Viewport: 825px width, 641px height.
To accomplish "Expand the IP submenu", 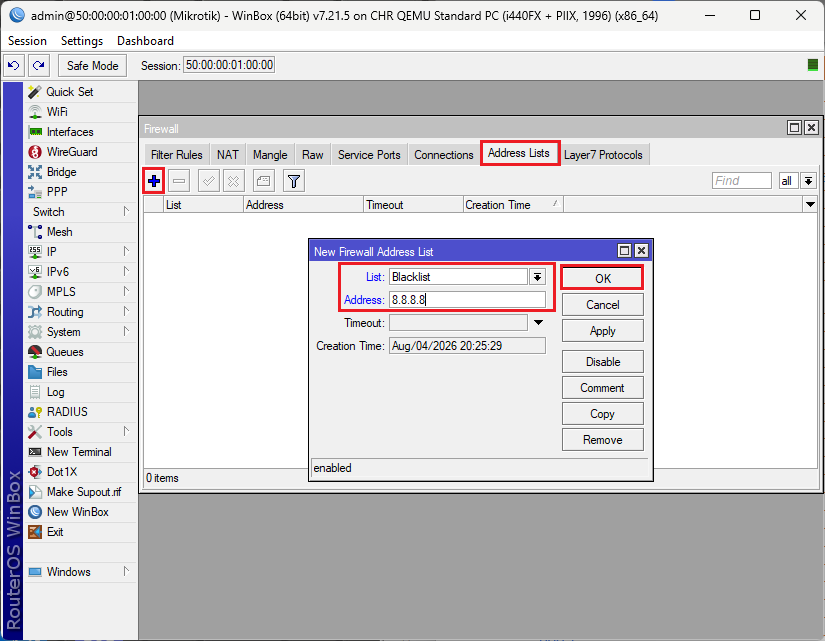I will point(82,252).
